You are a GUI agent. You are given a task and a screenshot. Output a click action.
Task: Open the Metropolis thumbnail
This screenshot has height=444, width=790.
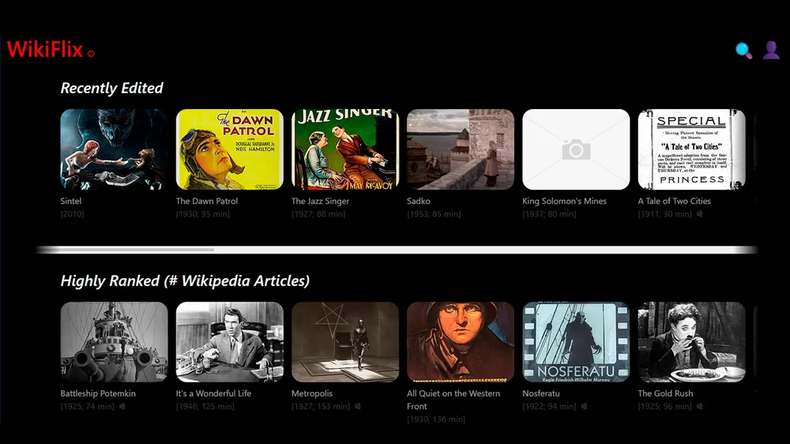pyautogui.click(x=345, y=342)
